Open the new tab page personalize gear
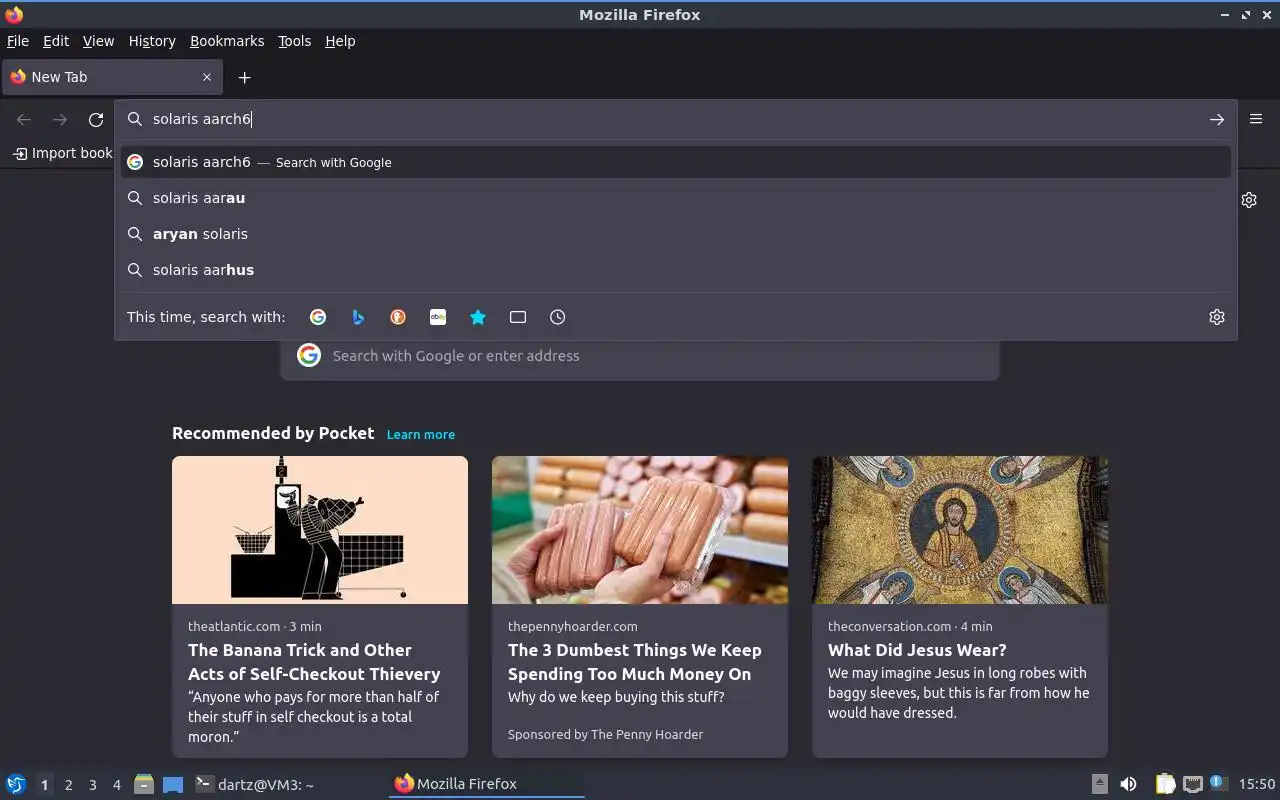This screenshot has height=800, width=1280. pyautogui.click(x=1249, y=200)
